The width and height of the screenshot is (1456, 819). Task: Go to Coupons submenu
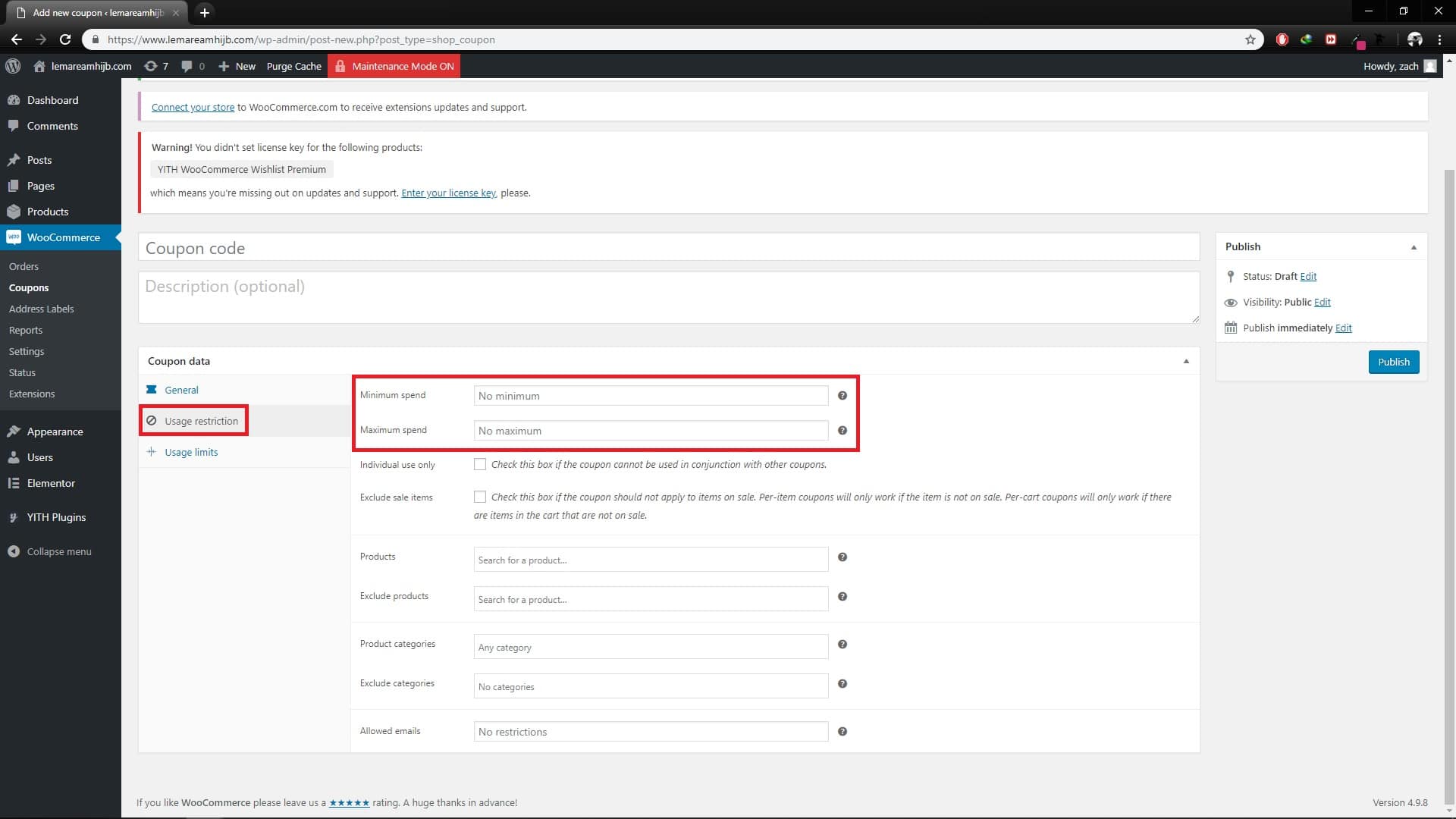click(29, 287)
